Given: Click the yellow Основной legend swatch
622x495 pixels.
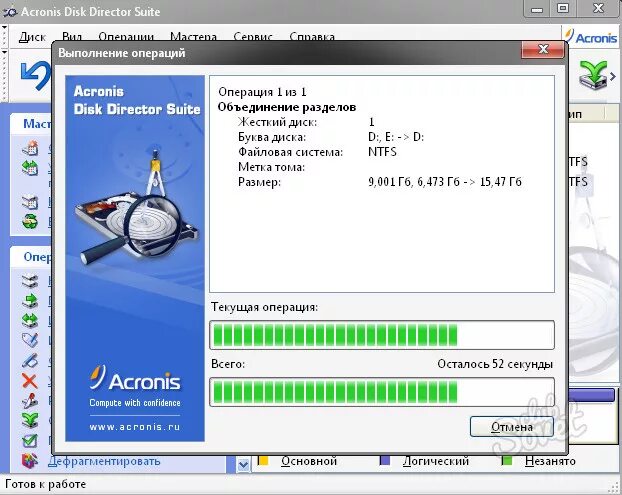Looking at the screenshot, I should pos(263,460).
